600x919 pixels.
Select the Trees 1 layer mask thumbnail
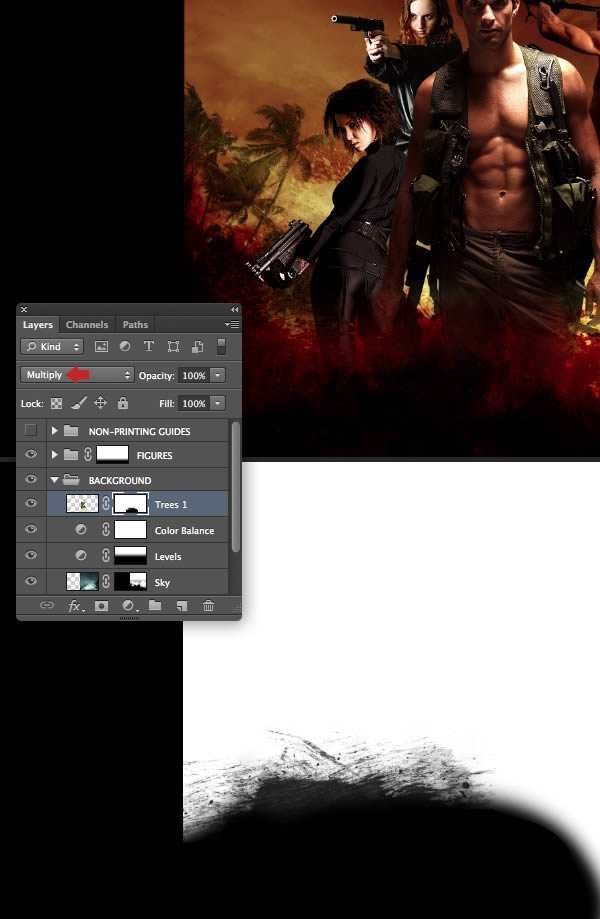click(130, 504)
